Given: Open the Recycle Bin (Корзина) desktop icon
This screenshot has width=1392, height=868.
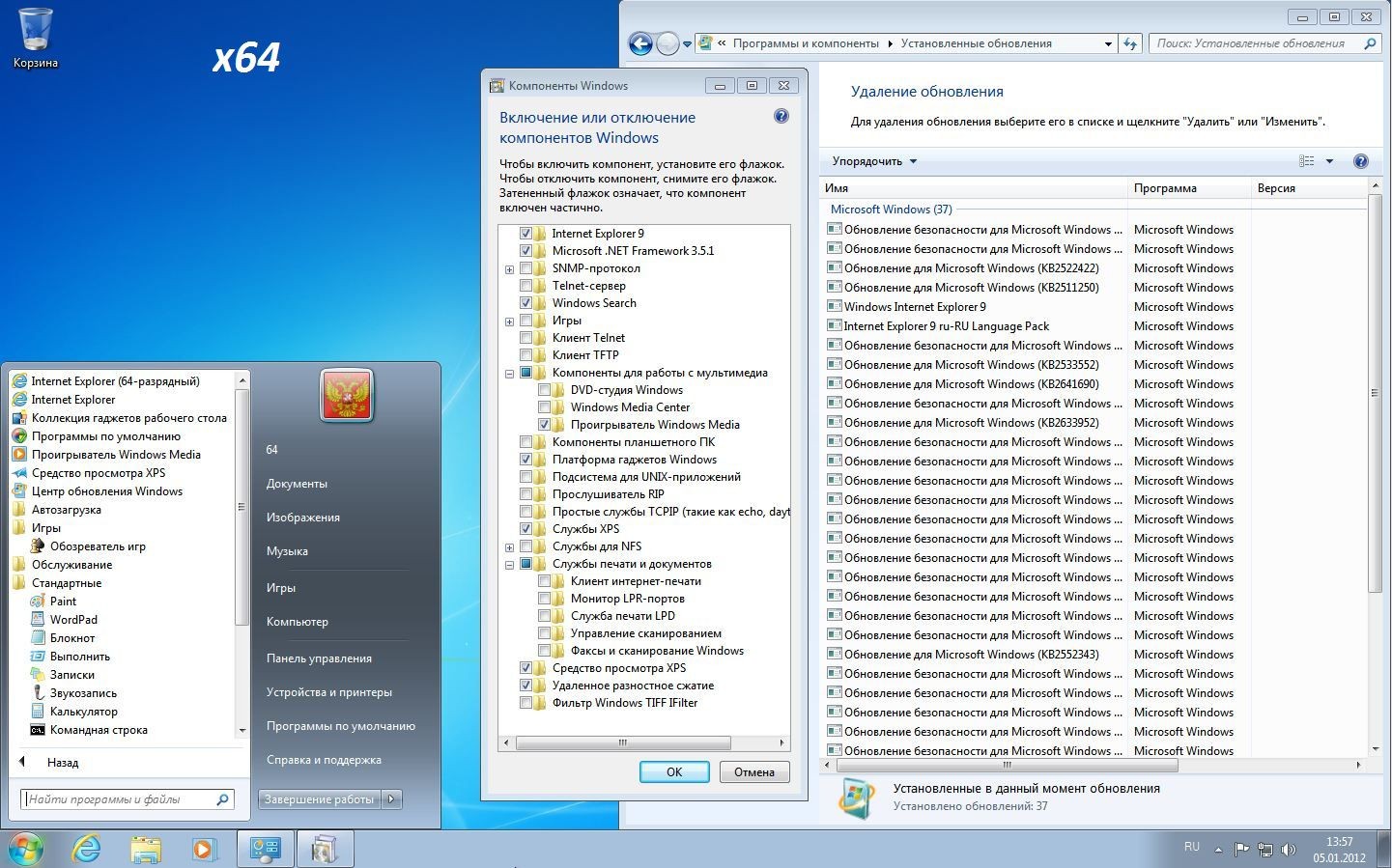Looking at the screenshot, I should coord(36,39).
